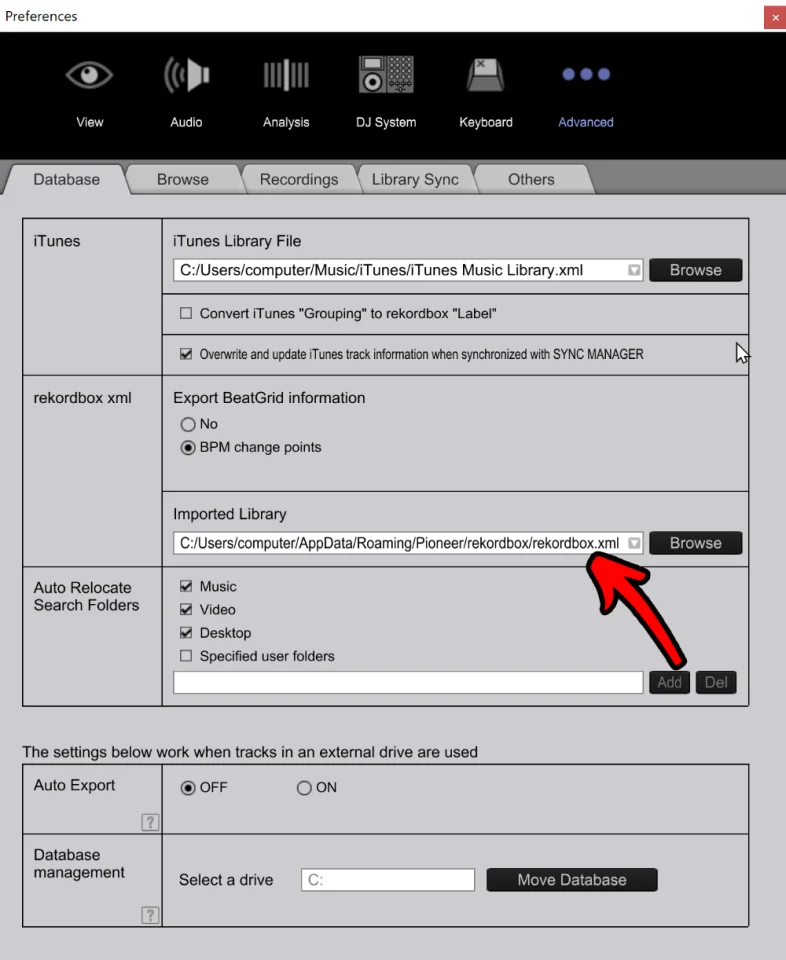Set Auto Export to OFF
The height and width of the screenshot is (960, 786).
(188, 788)
